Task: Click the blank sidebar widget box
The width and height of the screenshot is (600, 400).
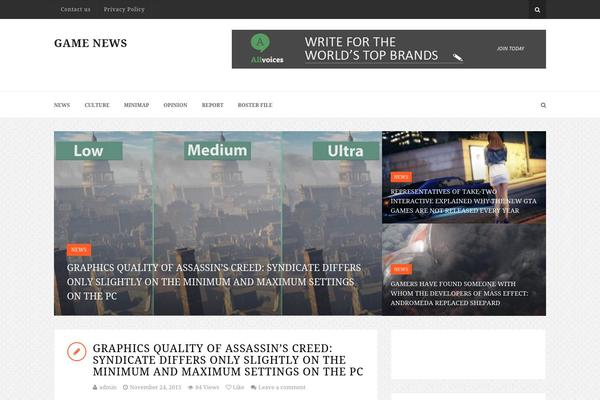Action: (468, 354)
